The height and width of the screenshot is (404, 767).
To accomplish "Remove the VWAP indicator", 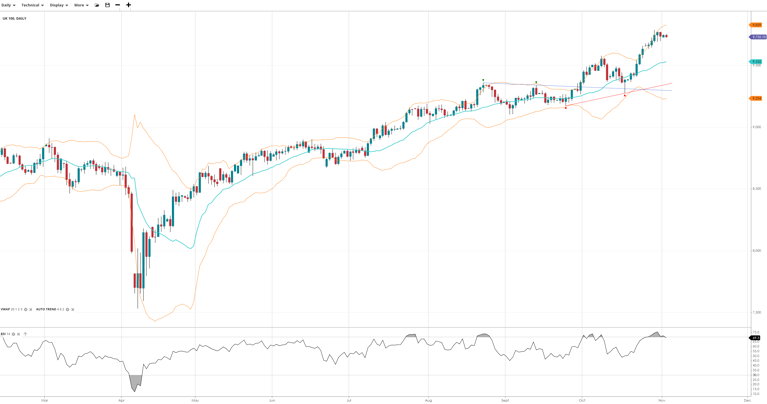I will tap(31, 309).
